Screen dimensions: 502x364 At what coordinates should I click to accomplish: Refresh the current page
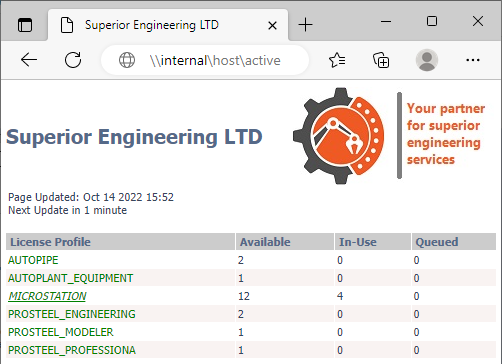tap(73, 60)
